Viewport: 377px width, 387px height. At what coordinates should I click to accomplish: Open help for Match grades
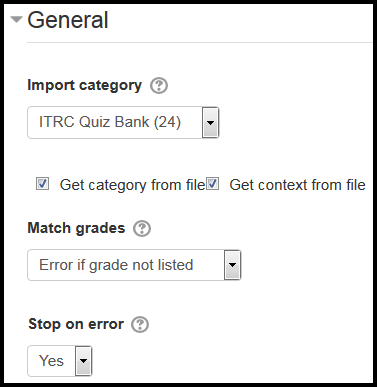pos(142,229)
